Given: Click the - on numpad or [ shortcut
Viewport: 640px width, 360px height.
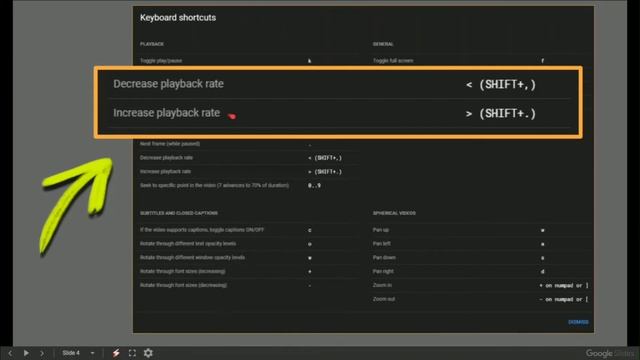Looking at the screenshot, I should coord(564,300).
